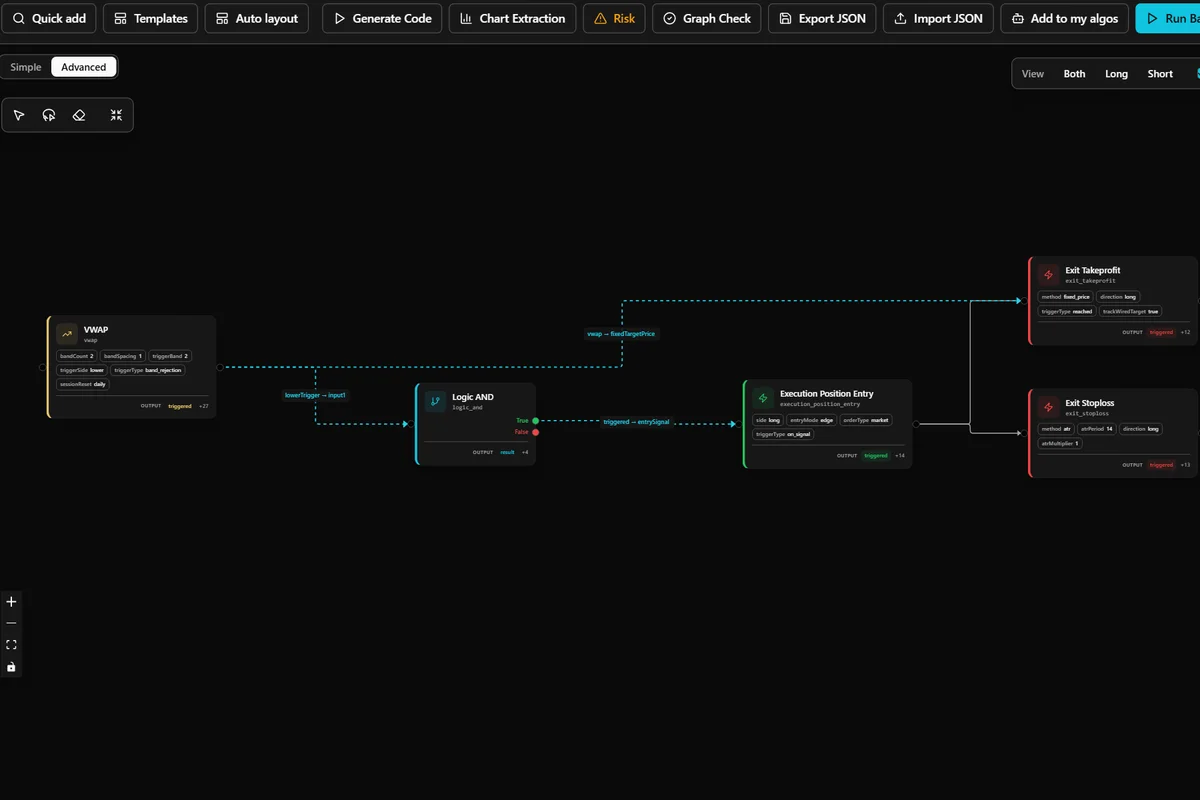
Task: Add to my algos
Action: click(x=1064, y=18)
